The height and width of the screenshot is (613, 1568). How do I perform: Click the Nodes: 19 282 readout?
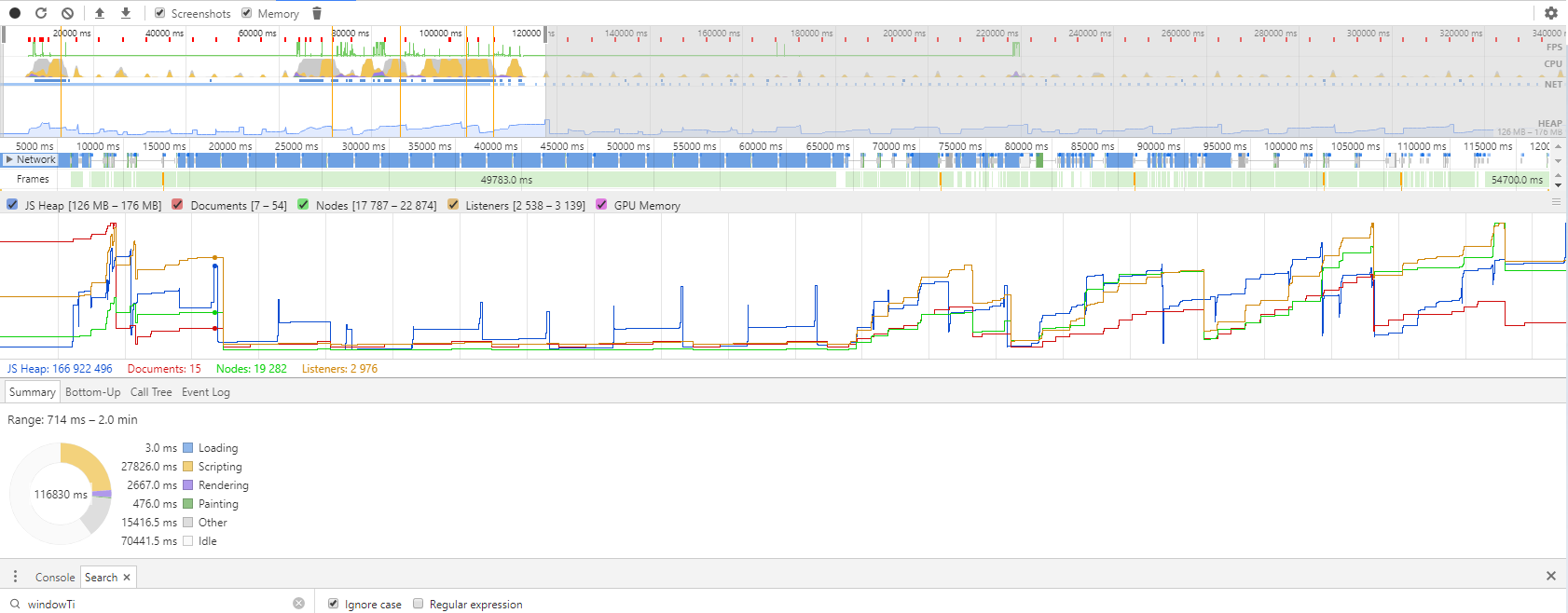pos(252,369)
